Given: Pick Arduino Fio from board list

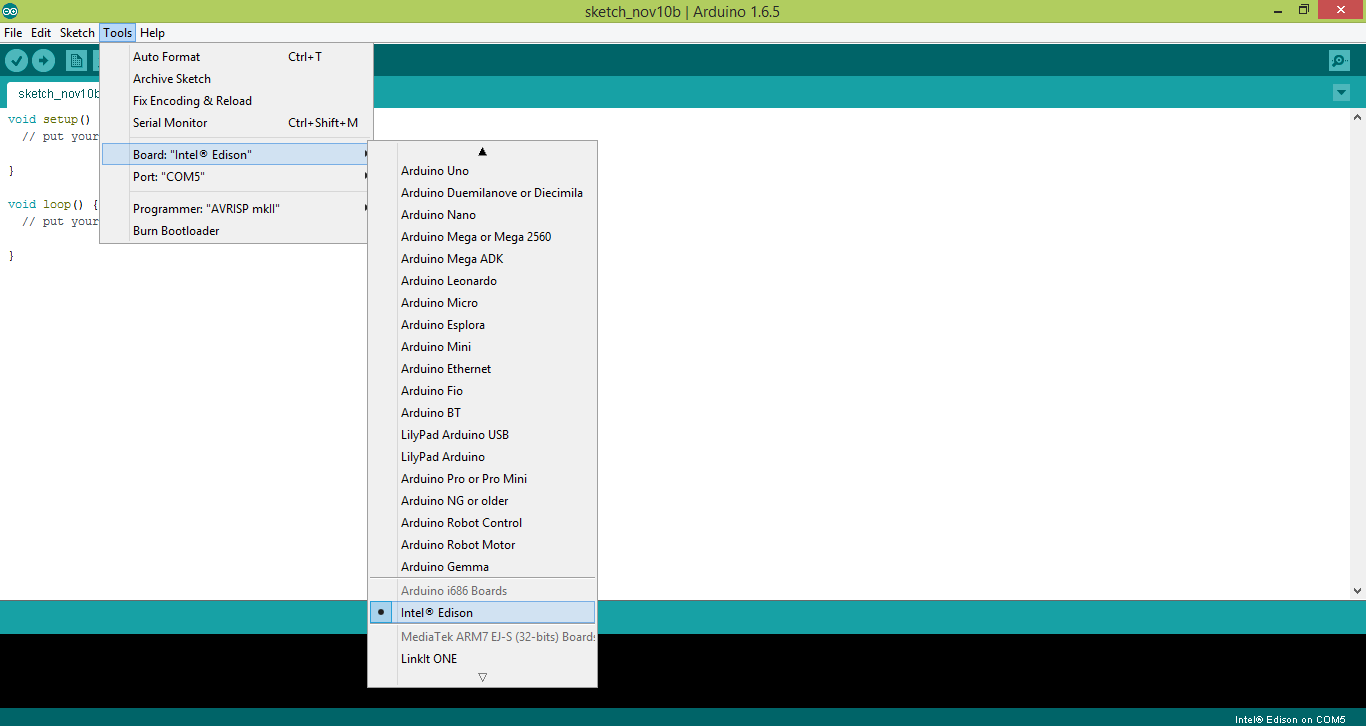Looking at the screenshot, I should tap(482, 391).
